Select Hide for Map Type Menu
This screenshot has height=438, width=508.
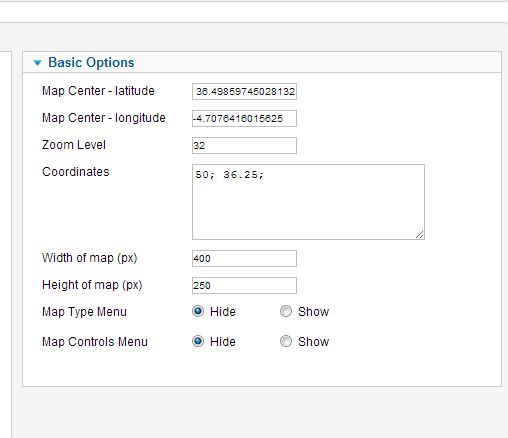pos(198,311)
